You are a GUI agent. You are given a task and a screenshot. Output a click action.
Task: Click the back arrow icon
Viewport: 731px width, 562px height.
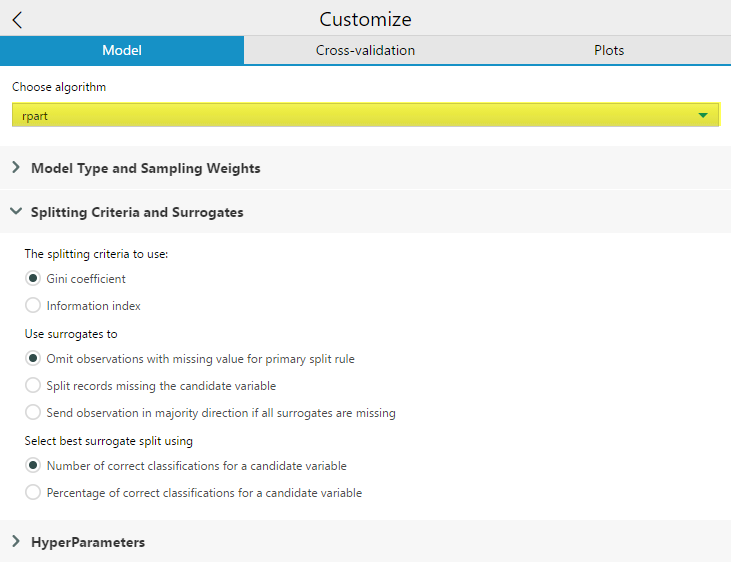pyautogui.click(x=17, y=20)
